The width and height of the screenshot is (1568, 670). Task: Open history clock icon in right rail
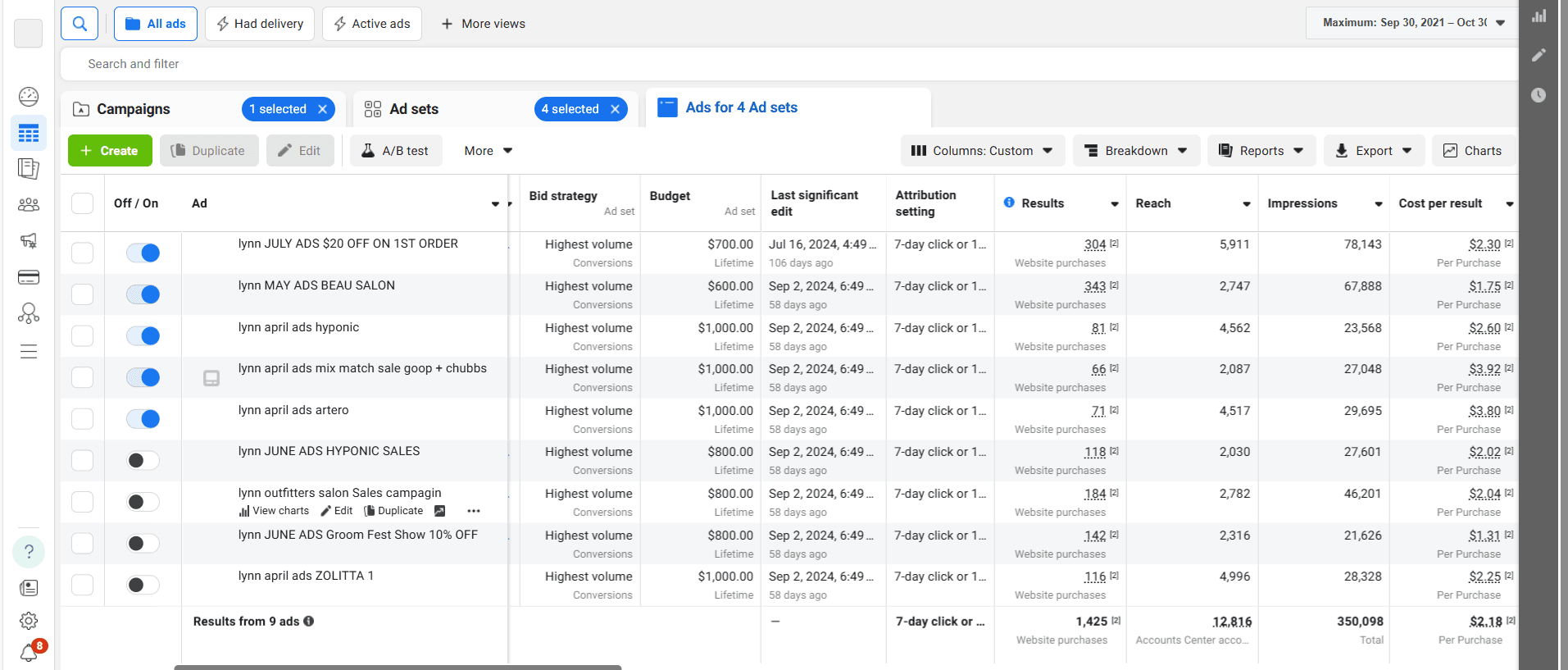pos(1539,95)
